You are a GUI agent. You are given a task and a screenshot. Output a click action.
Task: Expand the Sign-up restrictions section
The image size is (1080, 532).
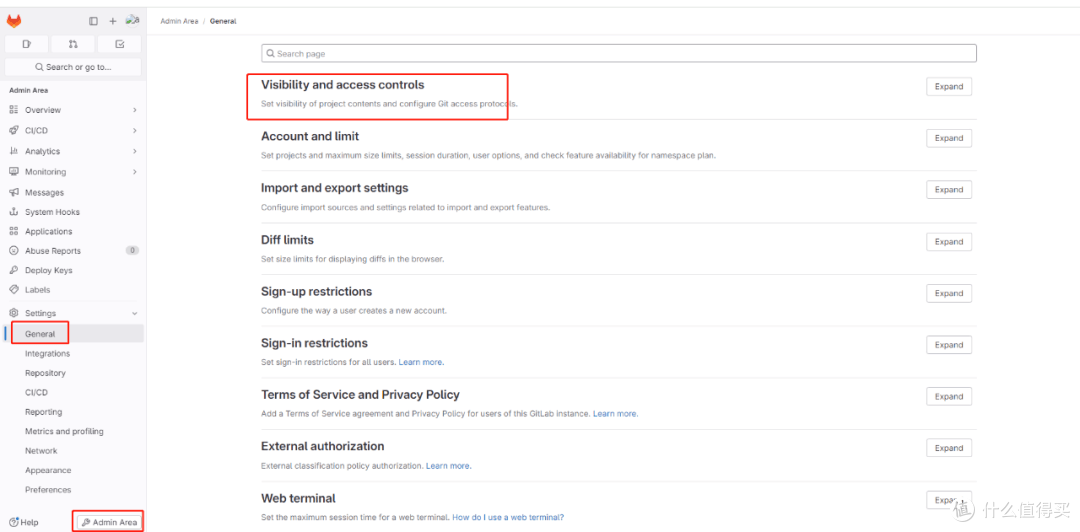[x=948, y=293]
